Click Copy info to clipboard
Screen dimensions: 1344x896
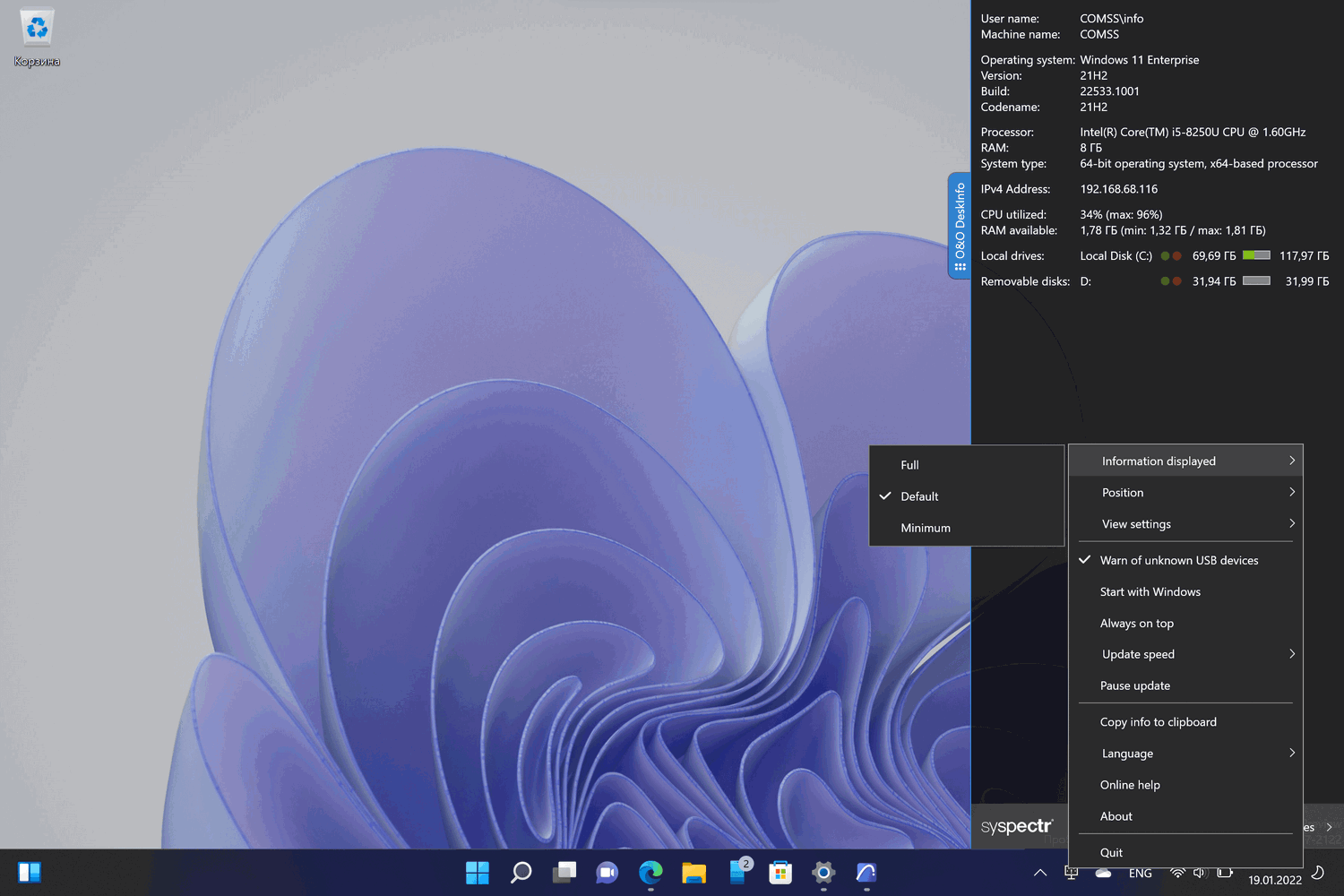coord(1159,722)
